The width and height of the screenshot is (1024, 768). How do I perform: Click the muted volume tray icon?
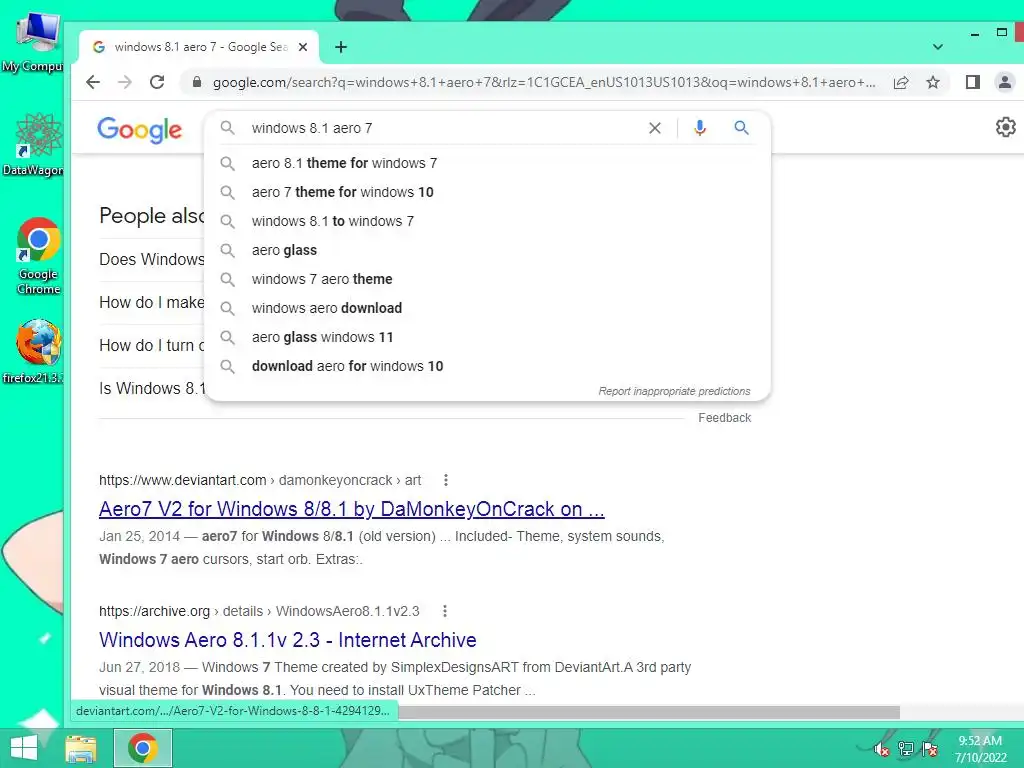coord(882,749)
